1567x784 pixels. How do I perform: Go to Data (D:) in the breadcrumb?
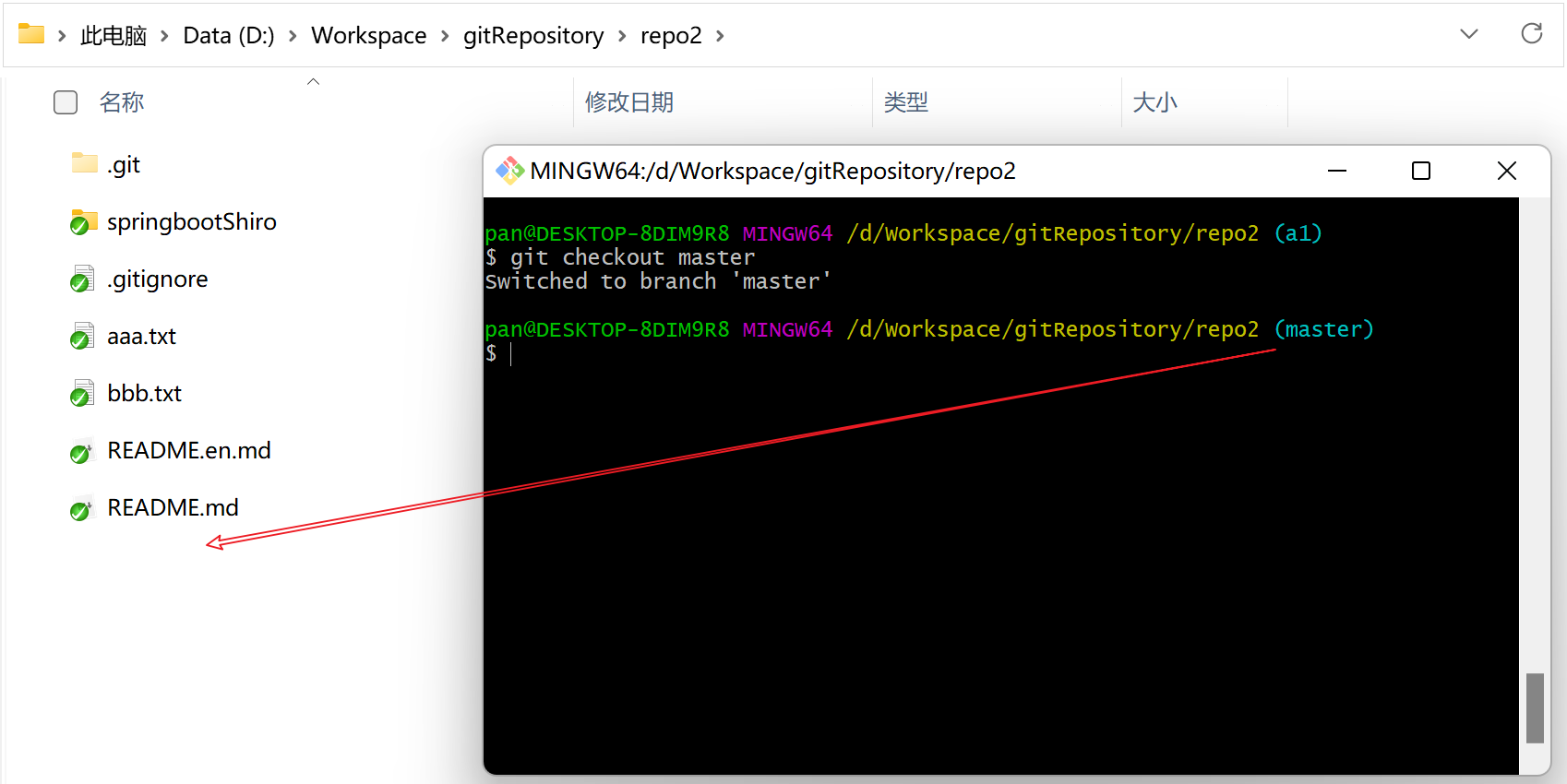[x=229, y=36]
